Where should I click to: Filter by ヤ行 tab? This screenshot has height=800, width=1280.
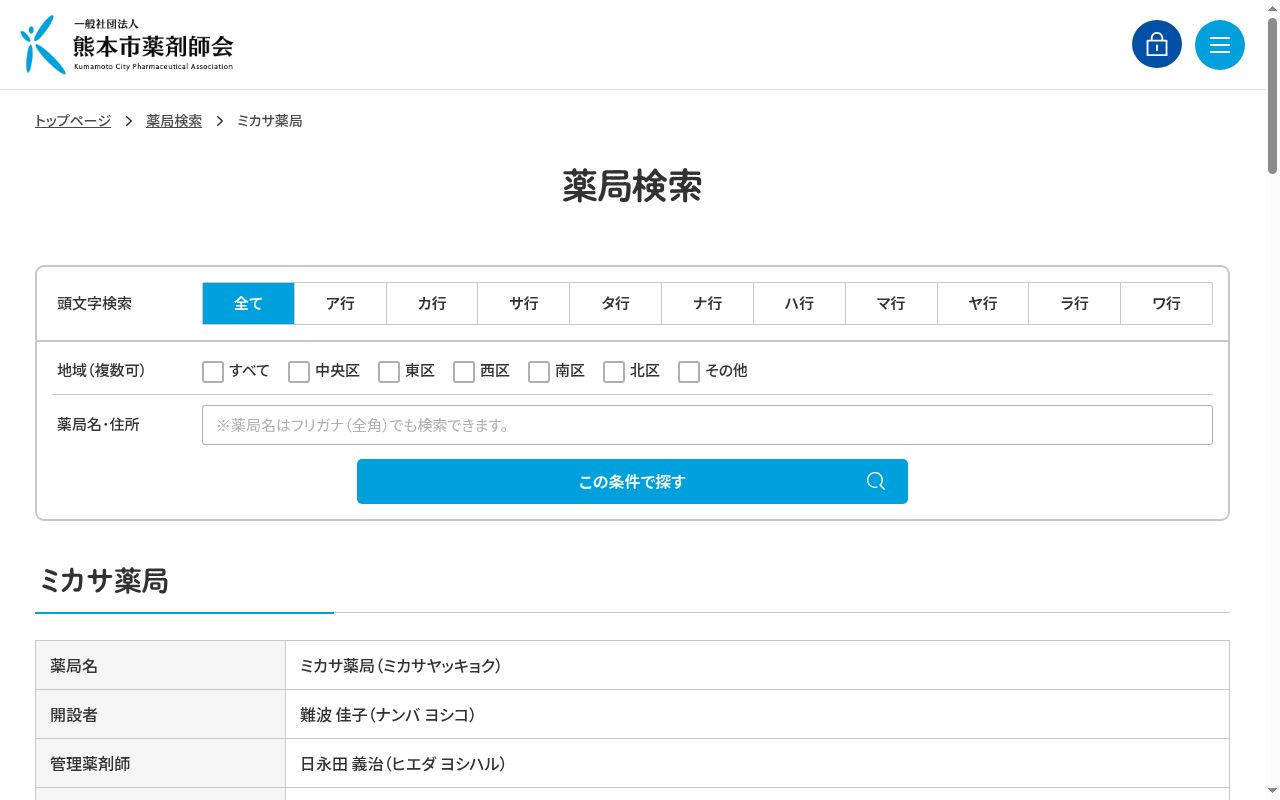point(983,304)
